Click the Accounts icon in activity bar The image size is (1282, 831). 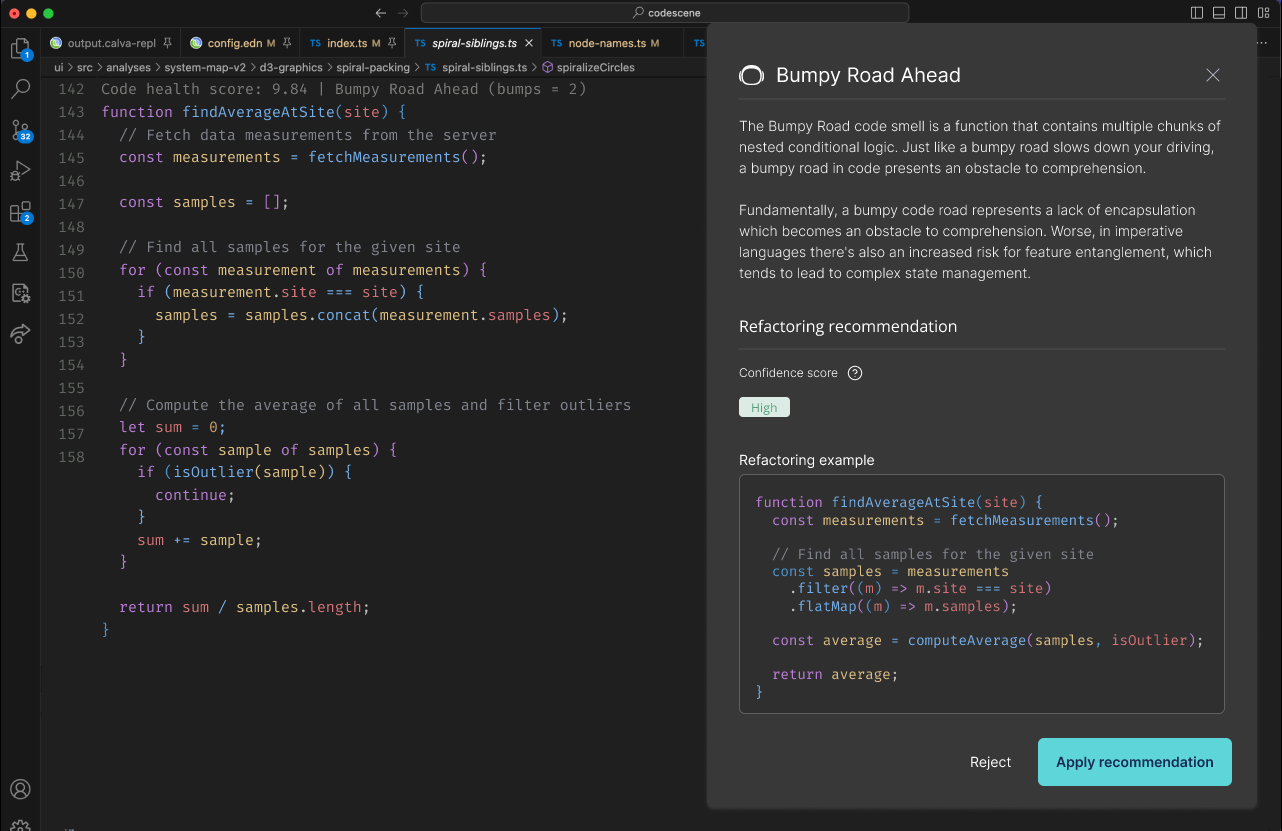coord(20,790)
